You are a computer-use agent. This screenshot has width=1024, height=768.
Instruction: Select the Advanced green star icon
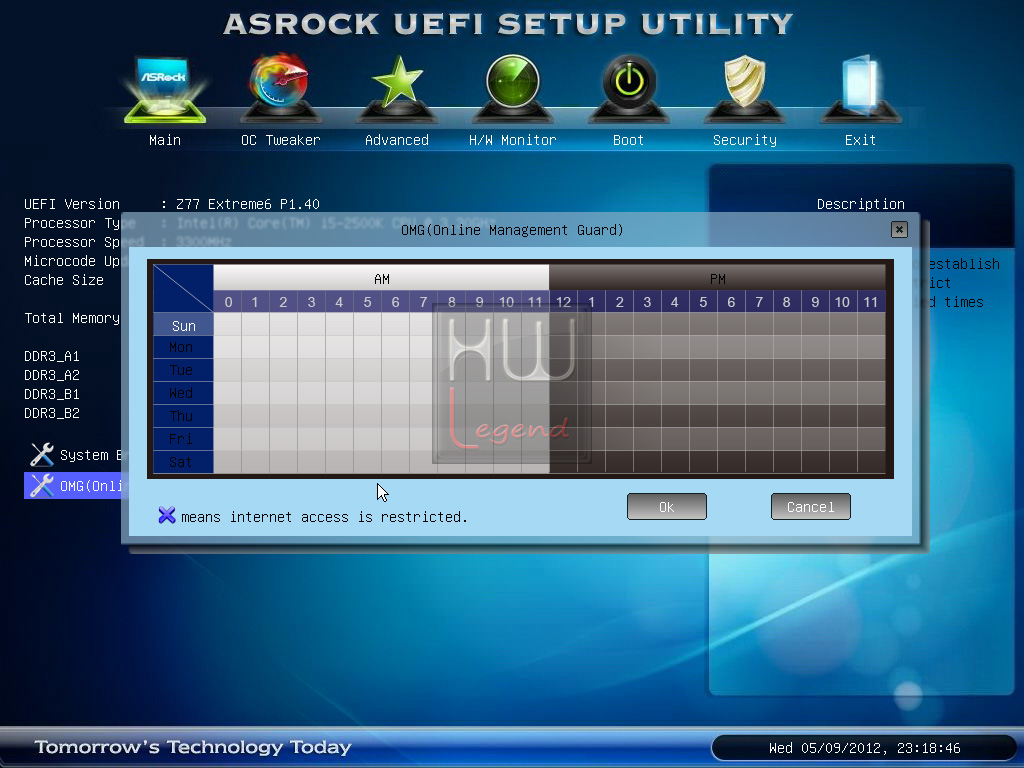click(x=397, y=89)
